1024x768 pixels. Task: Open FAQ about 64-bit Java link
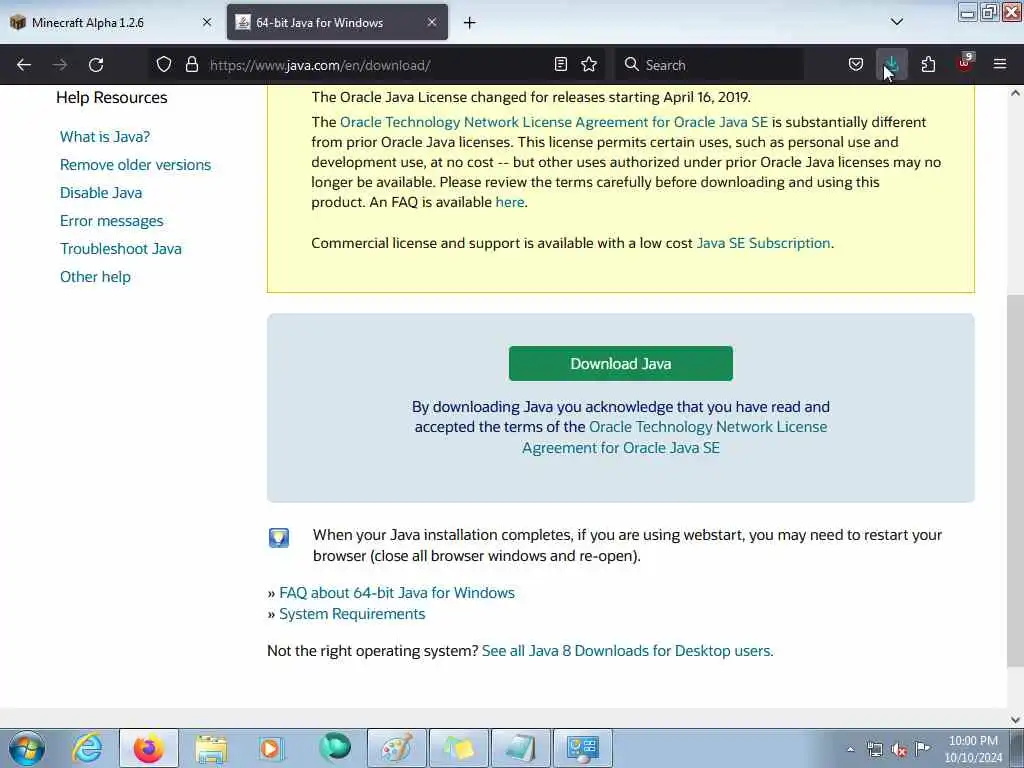point(397,593)
